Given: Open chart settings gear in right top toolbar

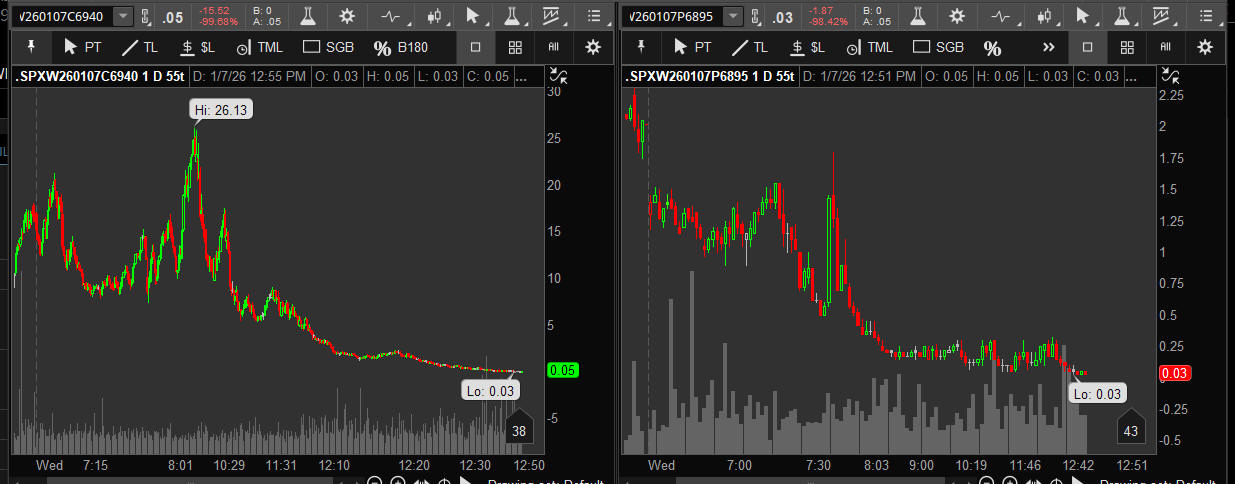Looking at the screenshot, I should coord(957,16).
